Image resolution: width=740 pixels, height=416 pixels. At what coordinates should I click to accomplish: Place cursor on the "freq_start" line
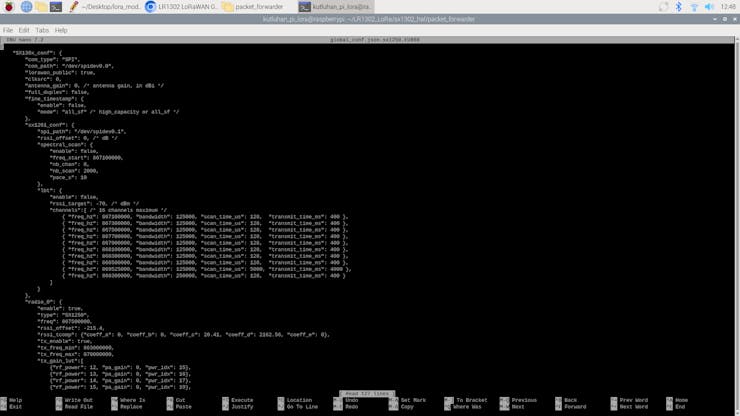click(x=86, y=158)
